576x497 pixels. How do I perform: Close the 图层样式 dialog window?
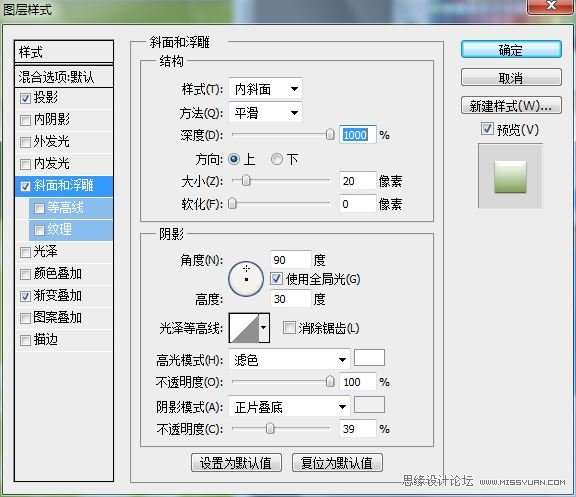pyautogui.click(x=551, y=6)
